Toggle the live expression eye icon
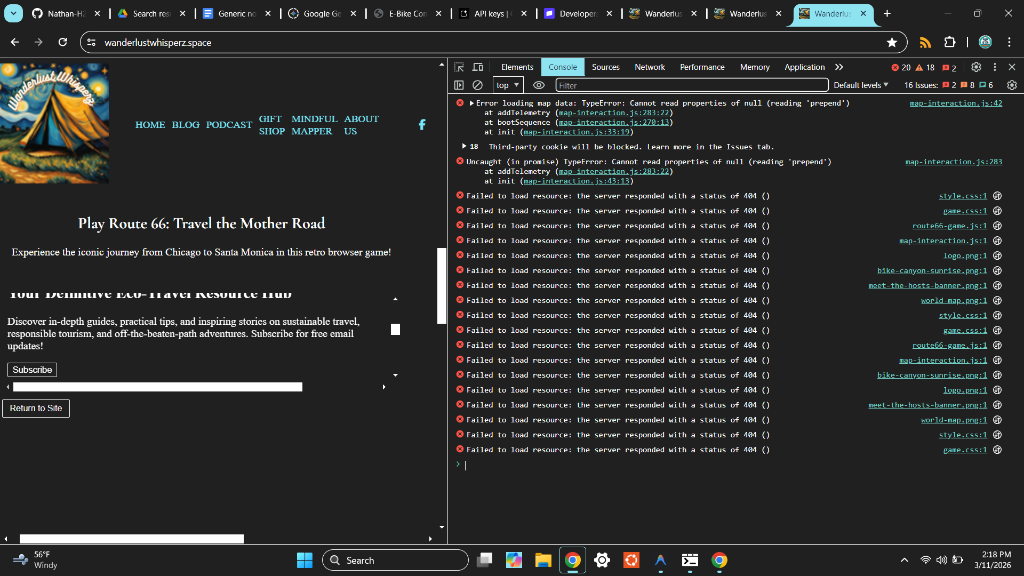 pyautogui.click(x=538, y=85)
